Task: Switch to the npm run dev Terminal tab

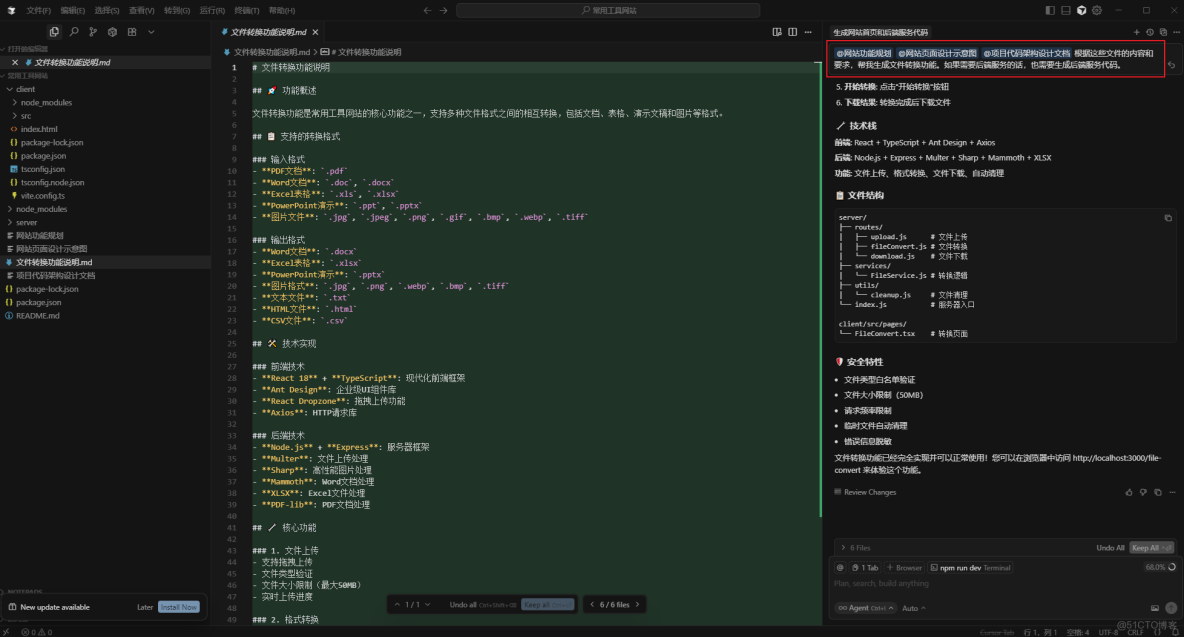Action: point(971,568)
